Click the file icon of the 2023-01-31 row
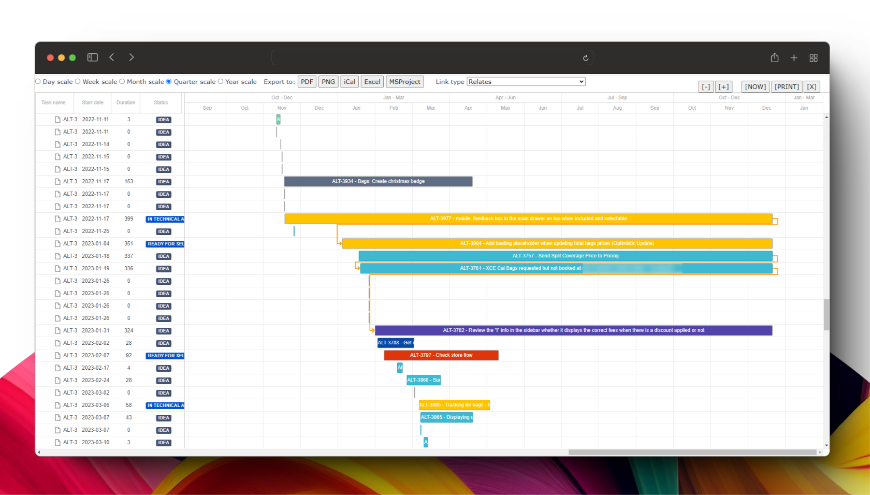This screenshot has height=495, width=870. (x=57, y=330)
